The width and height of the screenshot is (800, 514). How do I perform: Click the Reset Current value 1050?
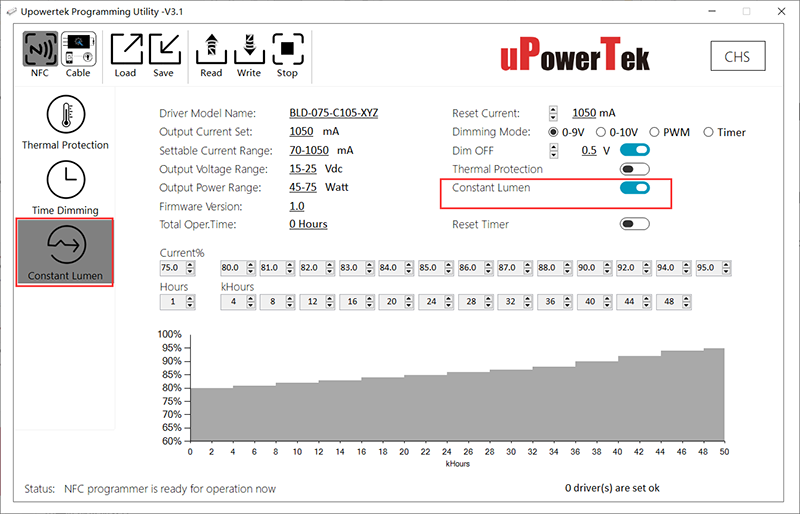(584, 113)
